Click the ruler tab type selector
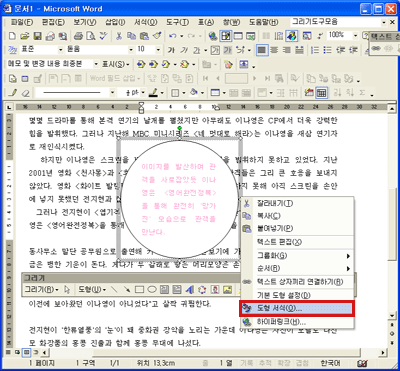The image size is (400, 371). point(9,107)
